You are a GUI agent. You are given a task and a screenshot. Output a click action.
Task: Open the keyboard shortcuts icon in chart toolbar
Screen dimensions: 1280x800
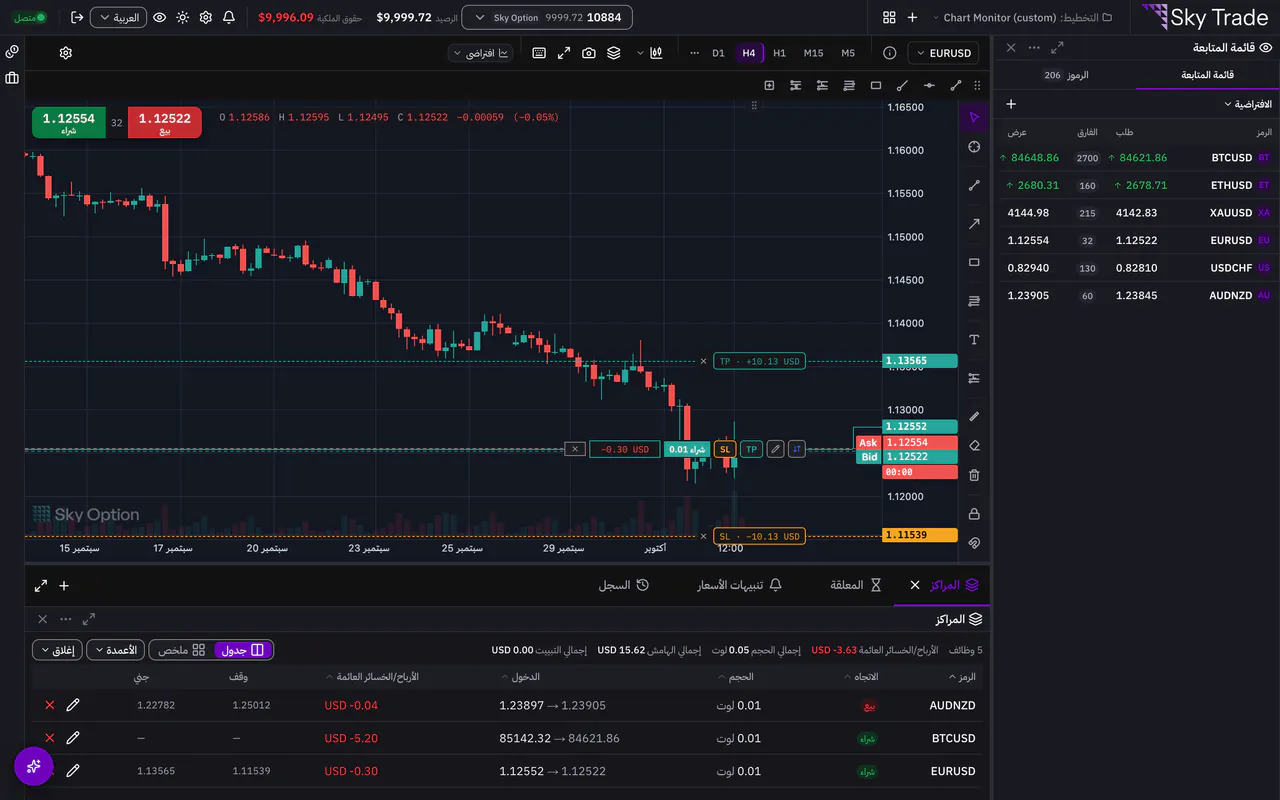(539, 53)
